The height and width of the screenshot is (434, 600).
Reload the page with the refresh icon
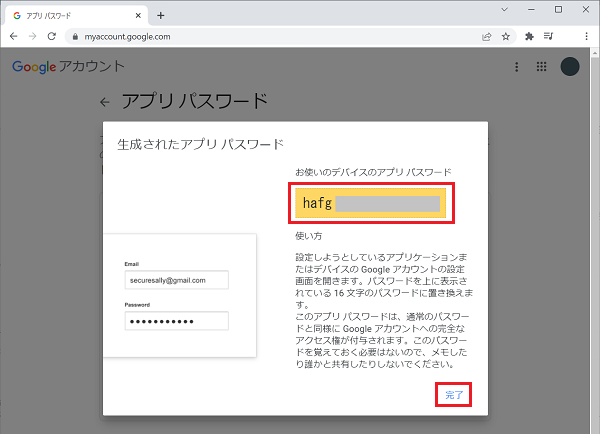(x=51, y=36)
